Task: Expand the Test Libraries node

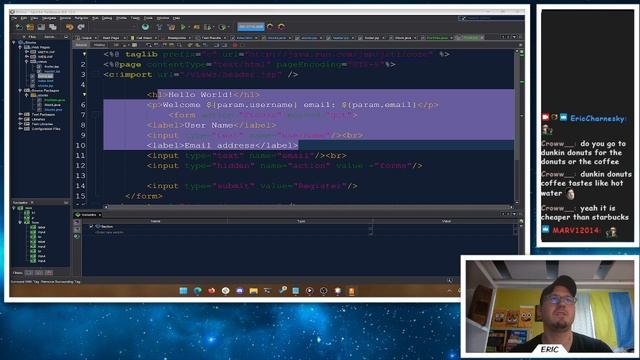Action: click(20, 124)
